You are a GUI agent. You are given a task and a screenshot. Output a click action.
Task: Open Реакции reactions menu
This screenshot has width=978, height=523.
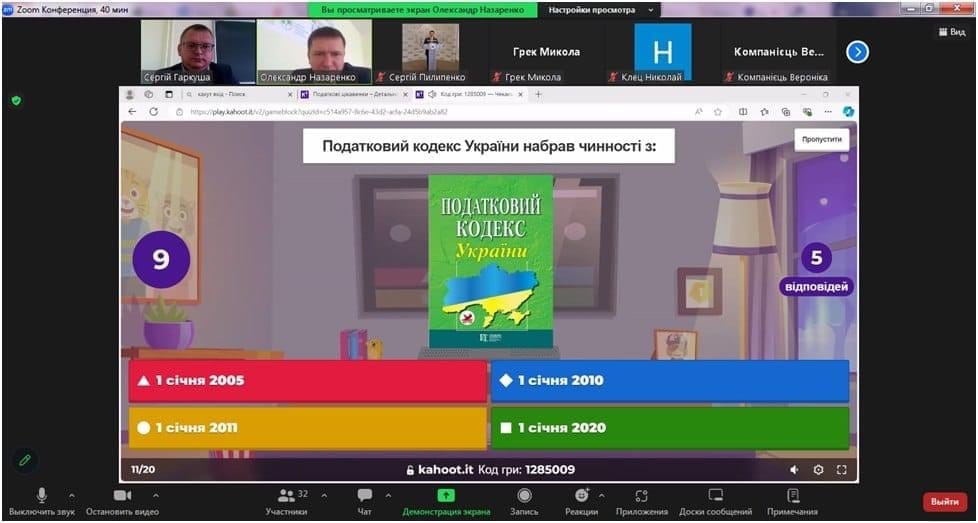[x=582, y=496]
